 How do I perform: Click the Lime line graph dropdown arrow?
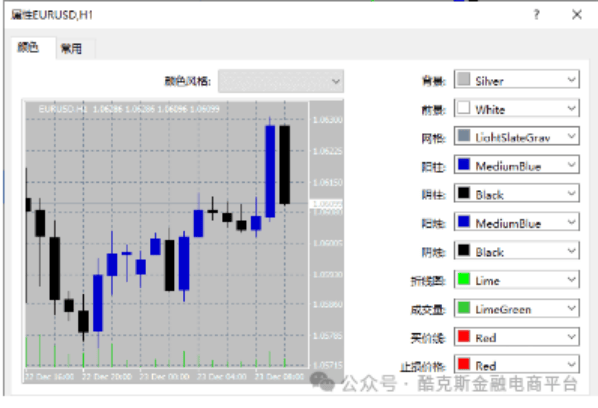point(571,279)
